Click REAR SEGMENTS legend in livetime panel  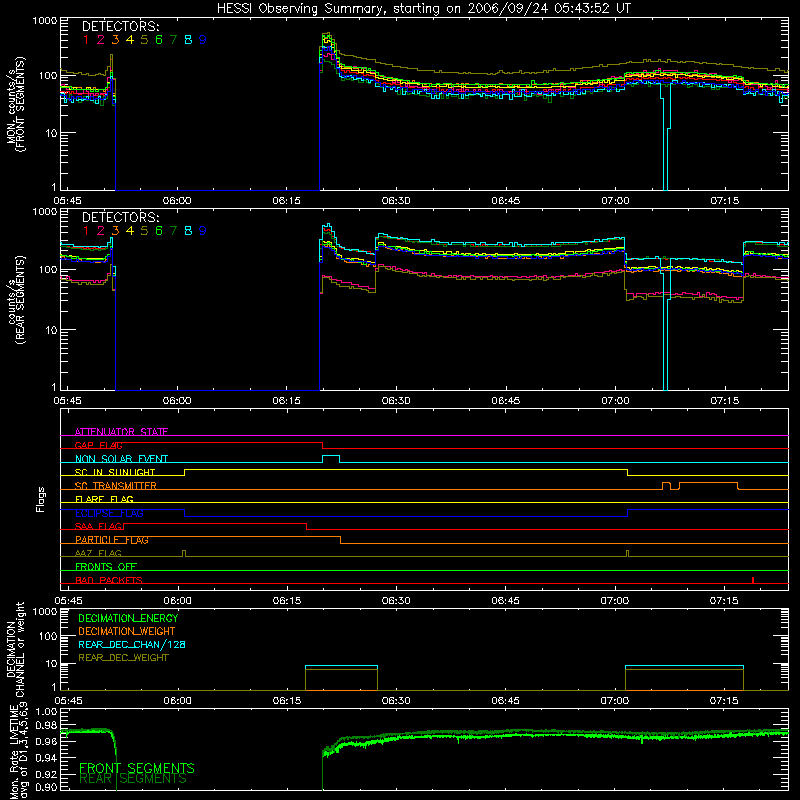coord(133,779)
